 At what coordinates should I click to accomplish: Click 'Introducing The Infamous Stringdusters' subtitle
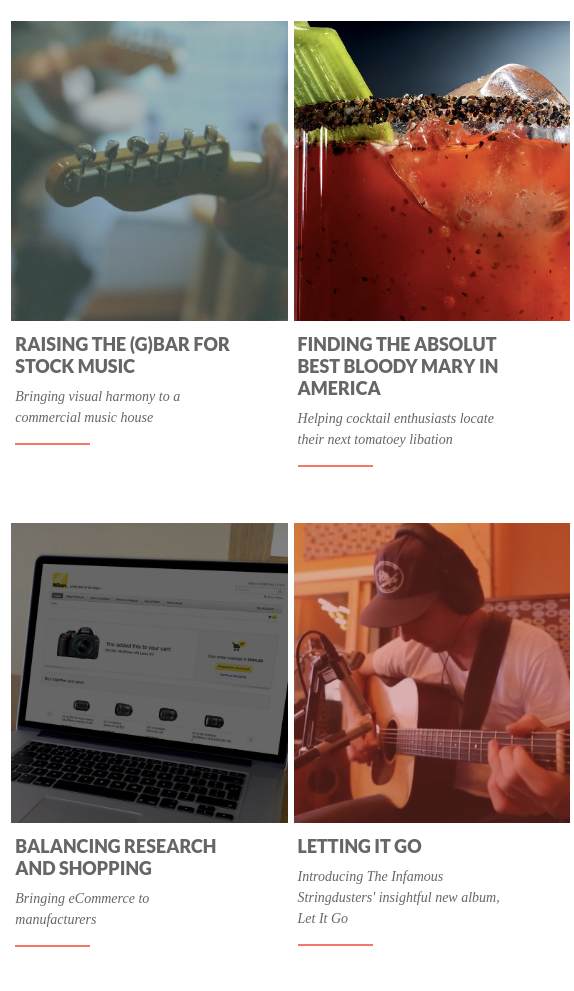[x=399, y=897]
